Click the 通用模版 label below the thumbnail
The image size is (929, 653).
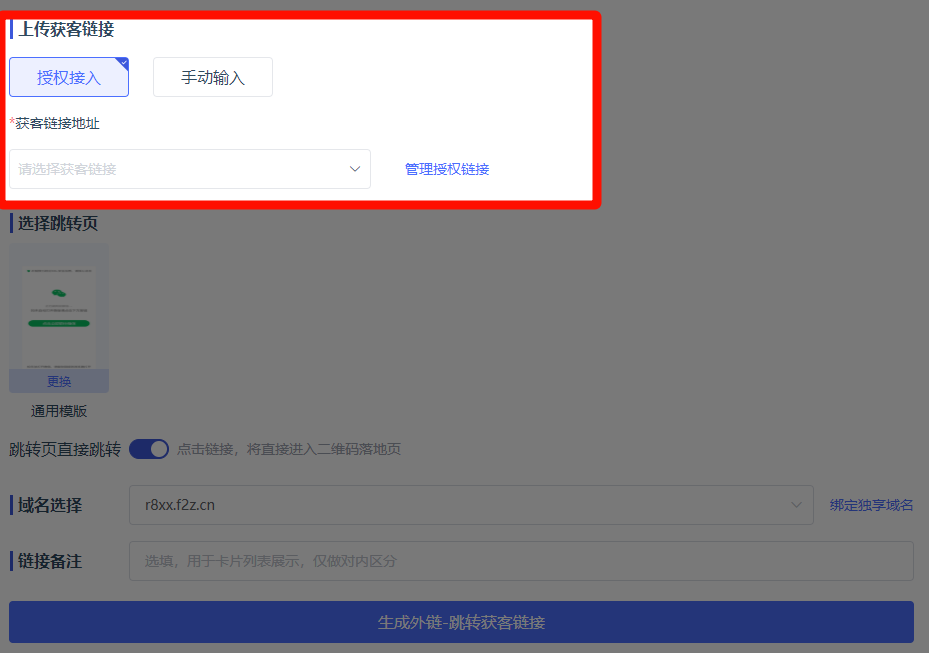click(x=59, y=411)
